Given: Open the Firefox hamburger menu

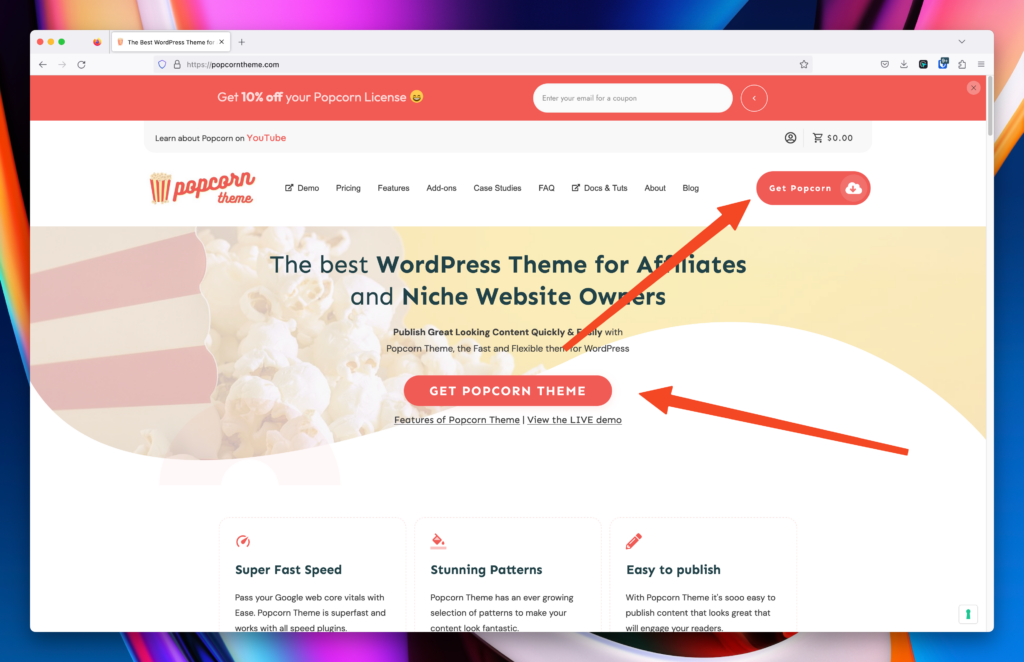Looking at the screenshot, I should [981, 64].
